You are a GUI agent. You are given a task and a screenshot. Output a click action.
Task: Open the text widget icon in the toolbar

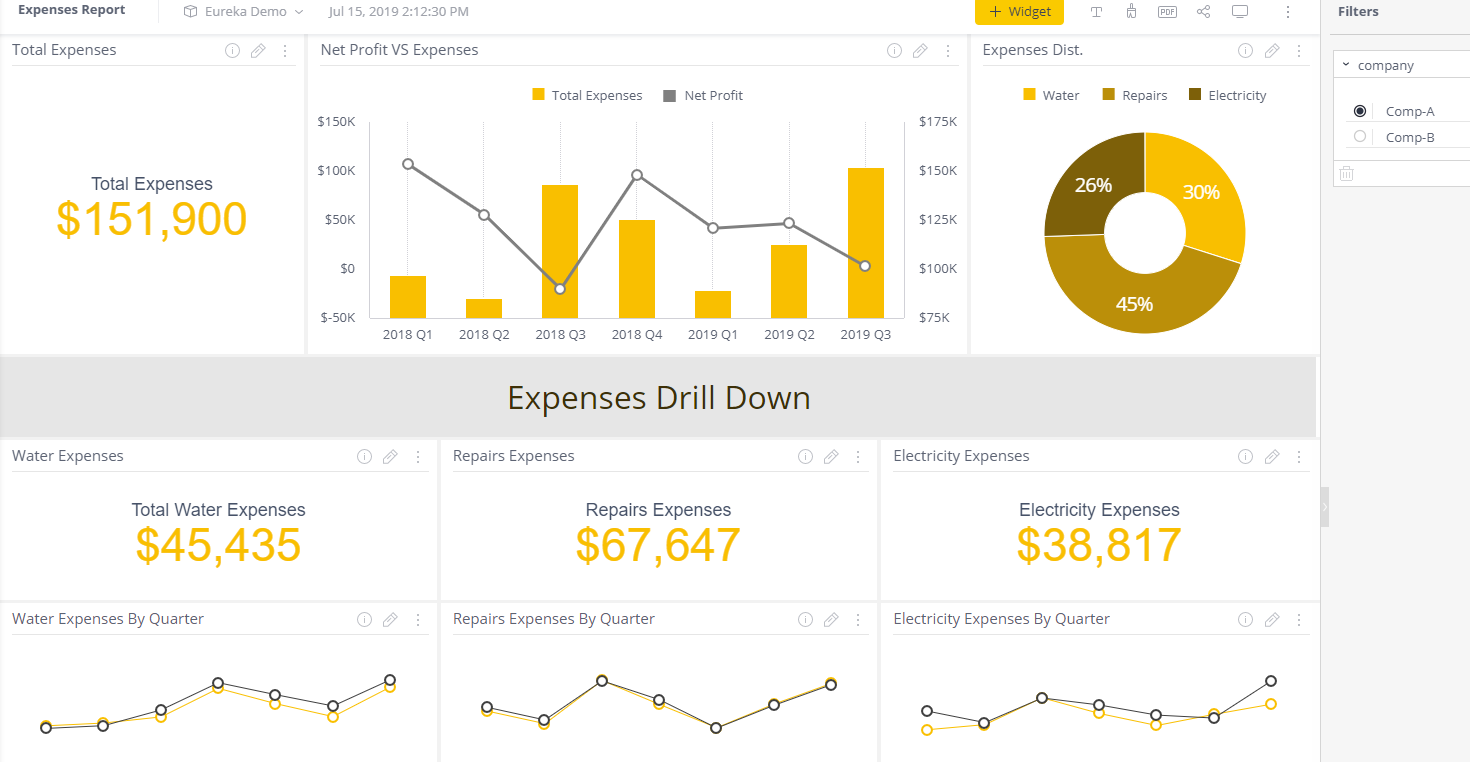[x=1096, y=12]
